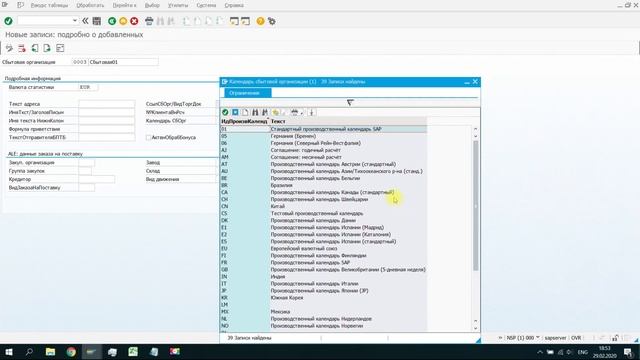
Task: Click the pin icon in popup toolbar
Action: pyautogui.click(x=311, y=112)
